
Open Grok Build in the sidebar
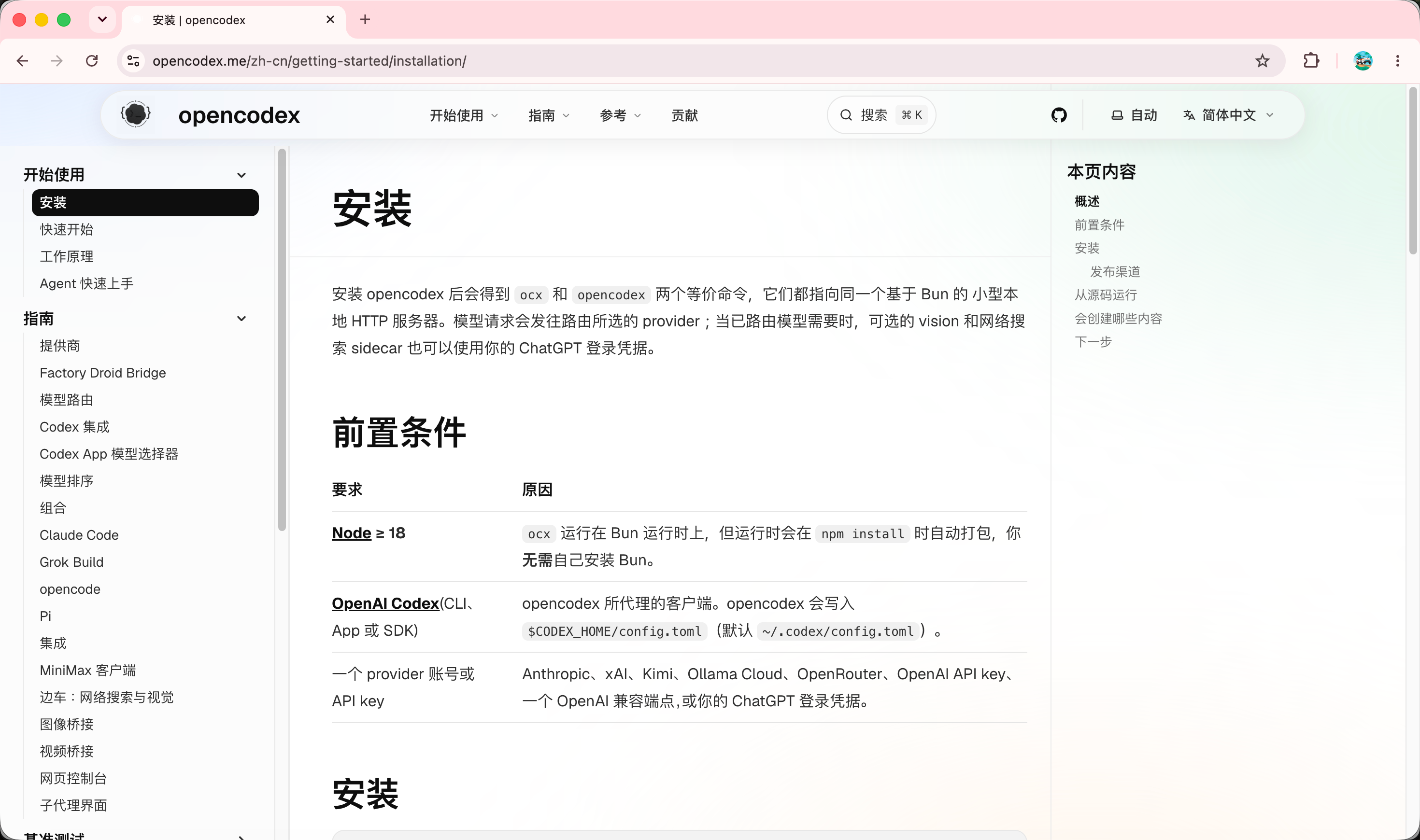71,562
